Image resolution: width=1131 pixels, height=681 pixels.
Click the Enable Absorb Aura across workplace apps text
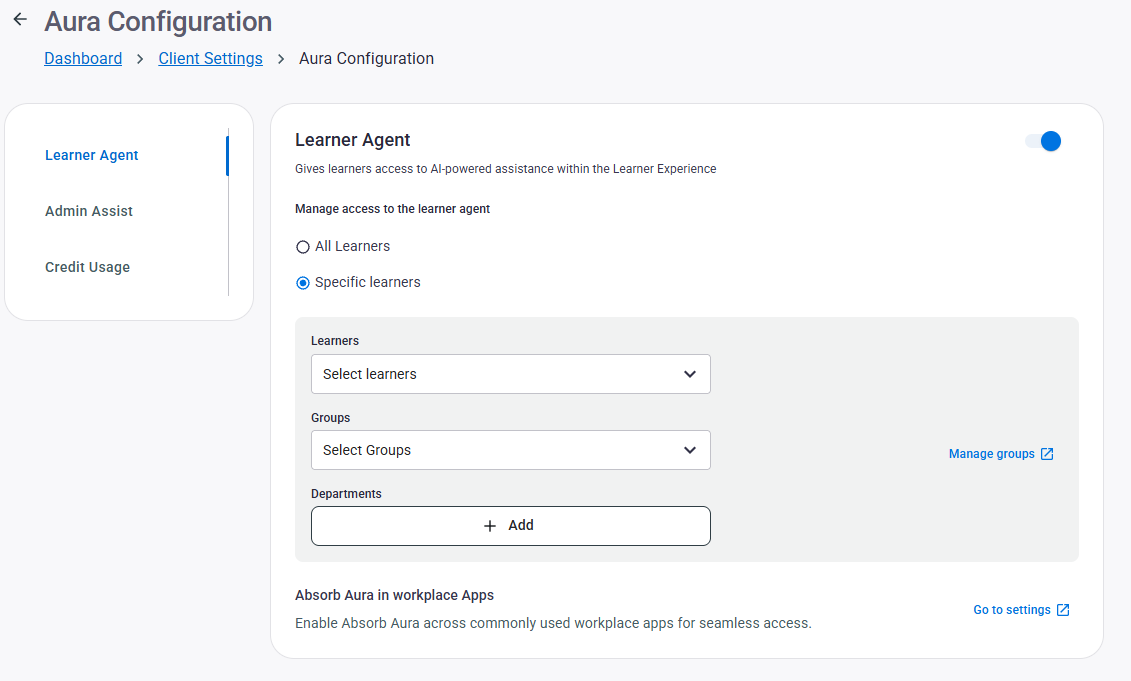coord(553,623)
